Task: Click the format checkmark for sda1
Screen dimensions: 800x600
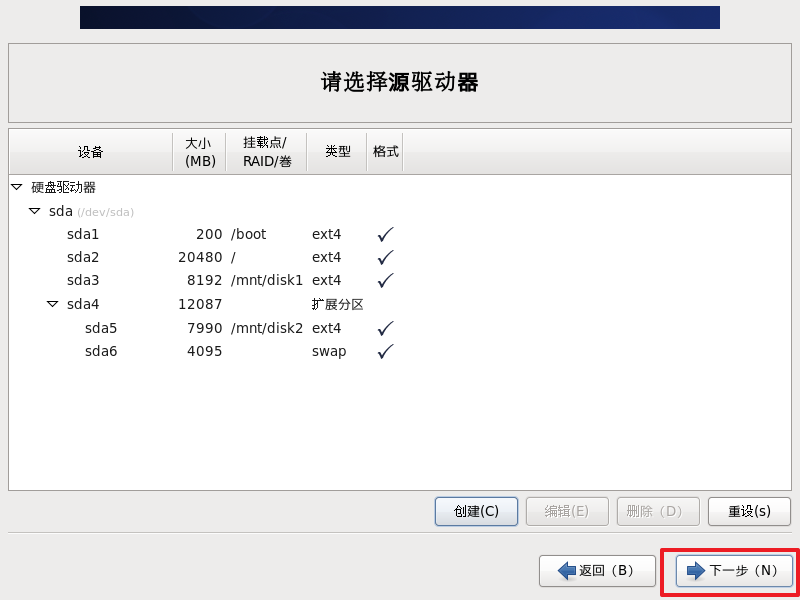Action: point(386,234)
